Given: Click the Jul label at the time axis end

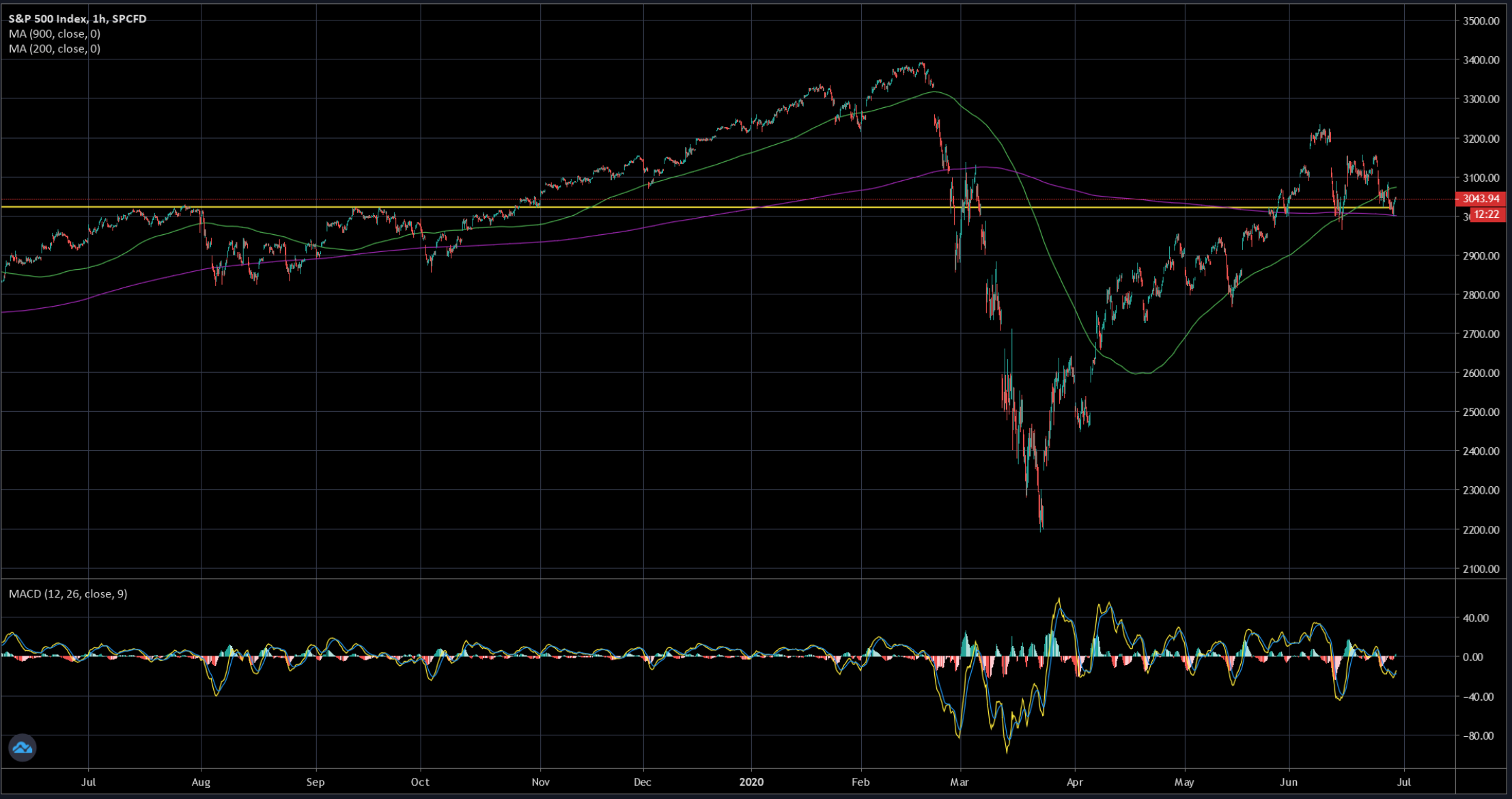Looking at the screenshot, I should click(1404, 782).
